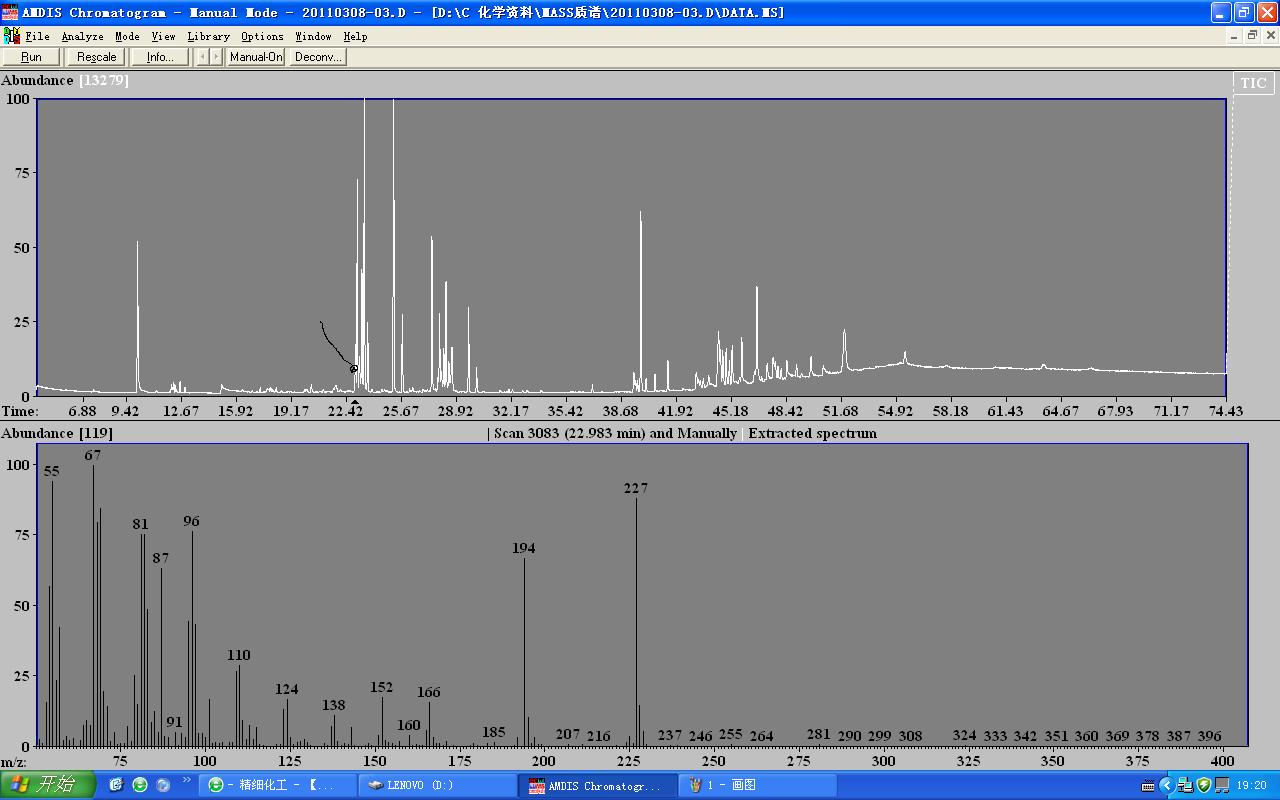
Task: Click the AMDIS document icon in menu bar
Action: click(11, 36)
